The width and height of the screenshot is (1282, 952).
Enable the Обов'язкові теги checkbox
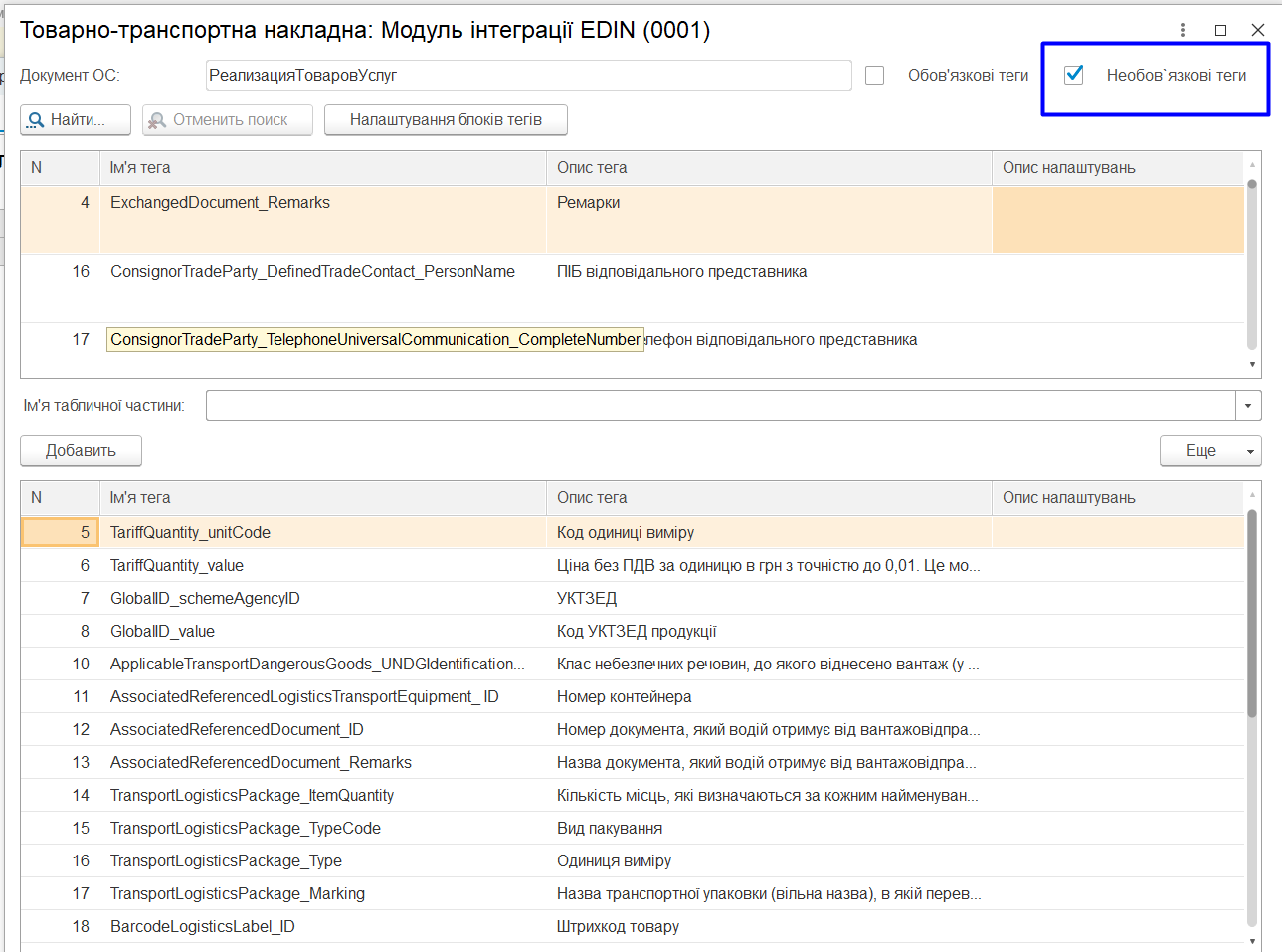click(x=875, y=75)
